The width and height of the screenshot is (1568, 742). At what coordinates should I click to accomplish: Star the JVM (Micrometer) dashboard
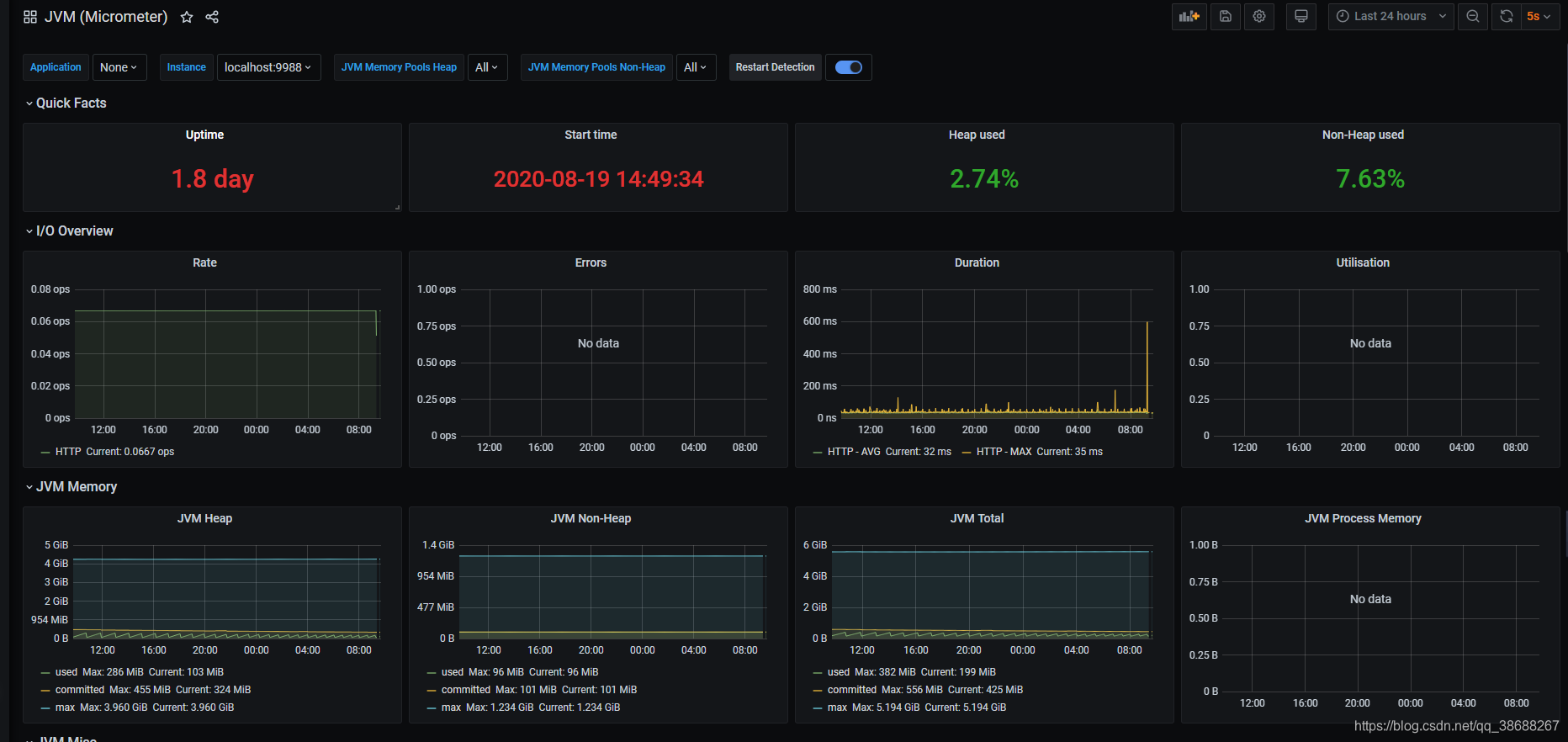point(187,17)
